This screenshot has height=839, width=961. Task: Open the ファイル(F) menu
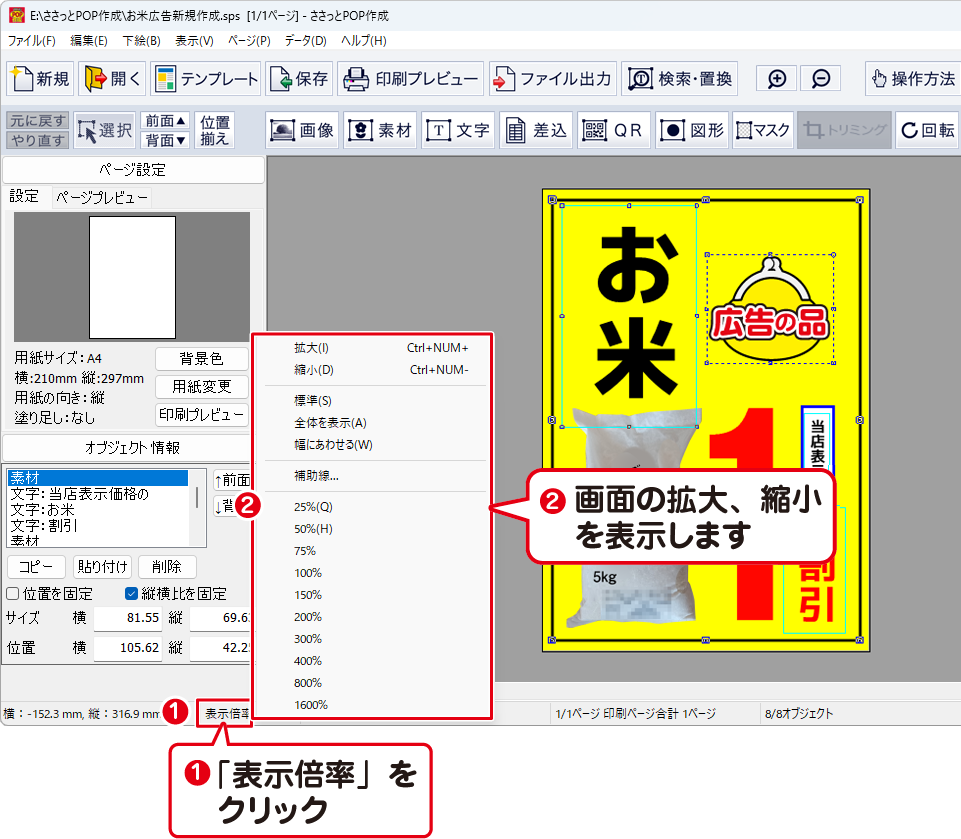point(32,41)
